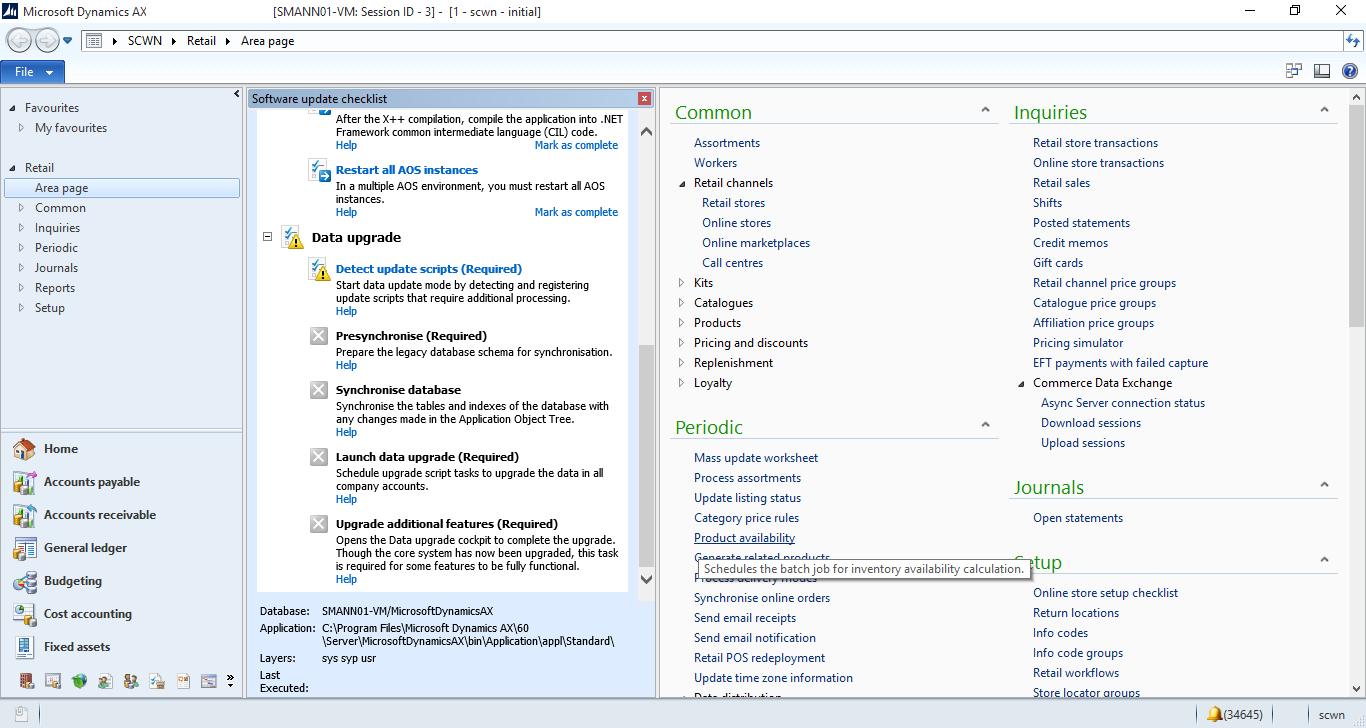The height and width of the screenshot is (728, 1366).
Task: Click the Cost accounting module icon
Action: (25, 614)
